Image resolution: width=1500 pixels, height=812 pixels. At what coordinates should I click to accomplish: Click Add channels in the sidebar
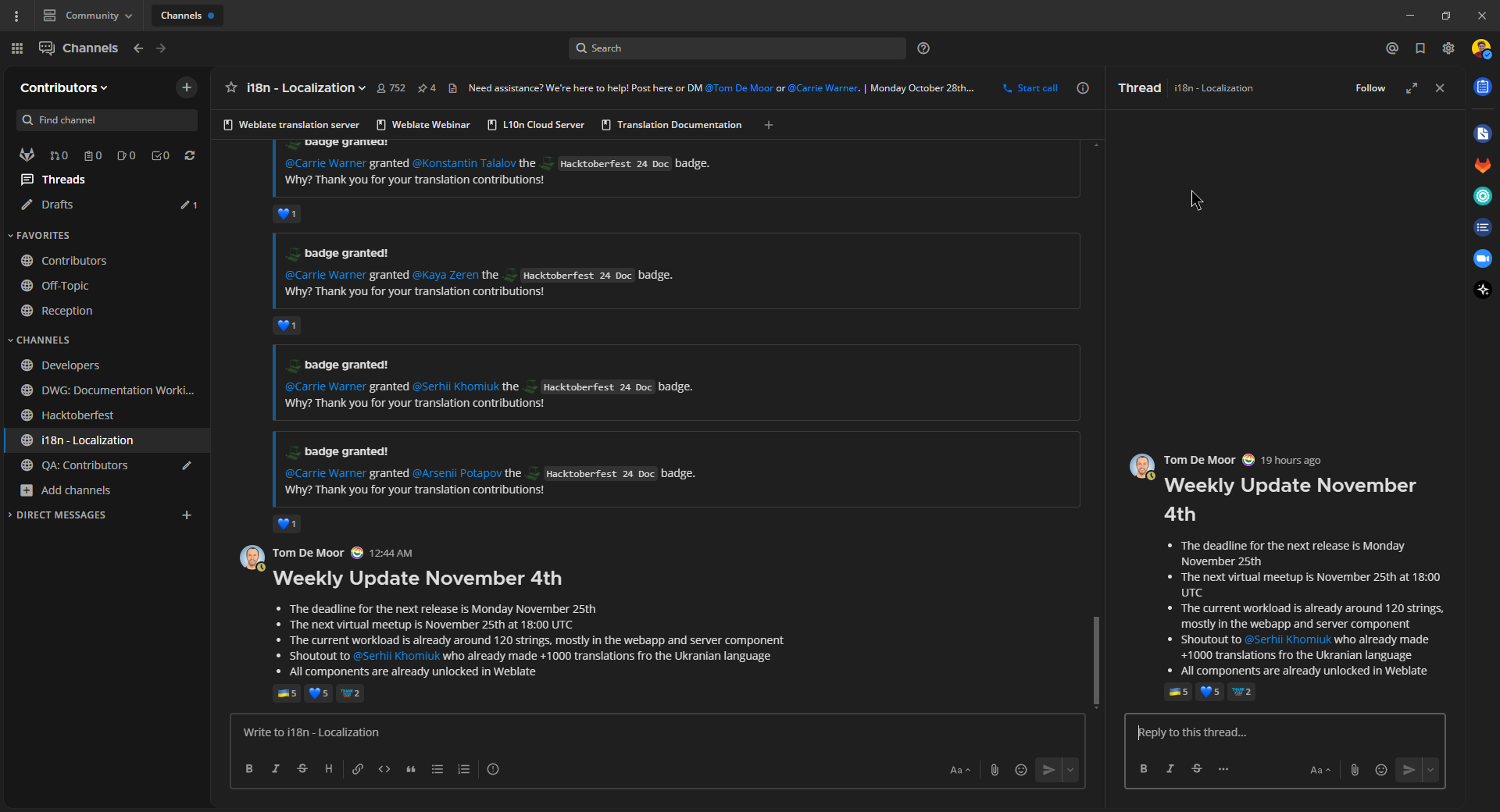tap(75, 490)
